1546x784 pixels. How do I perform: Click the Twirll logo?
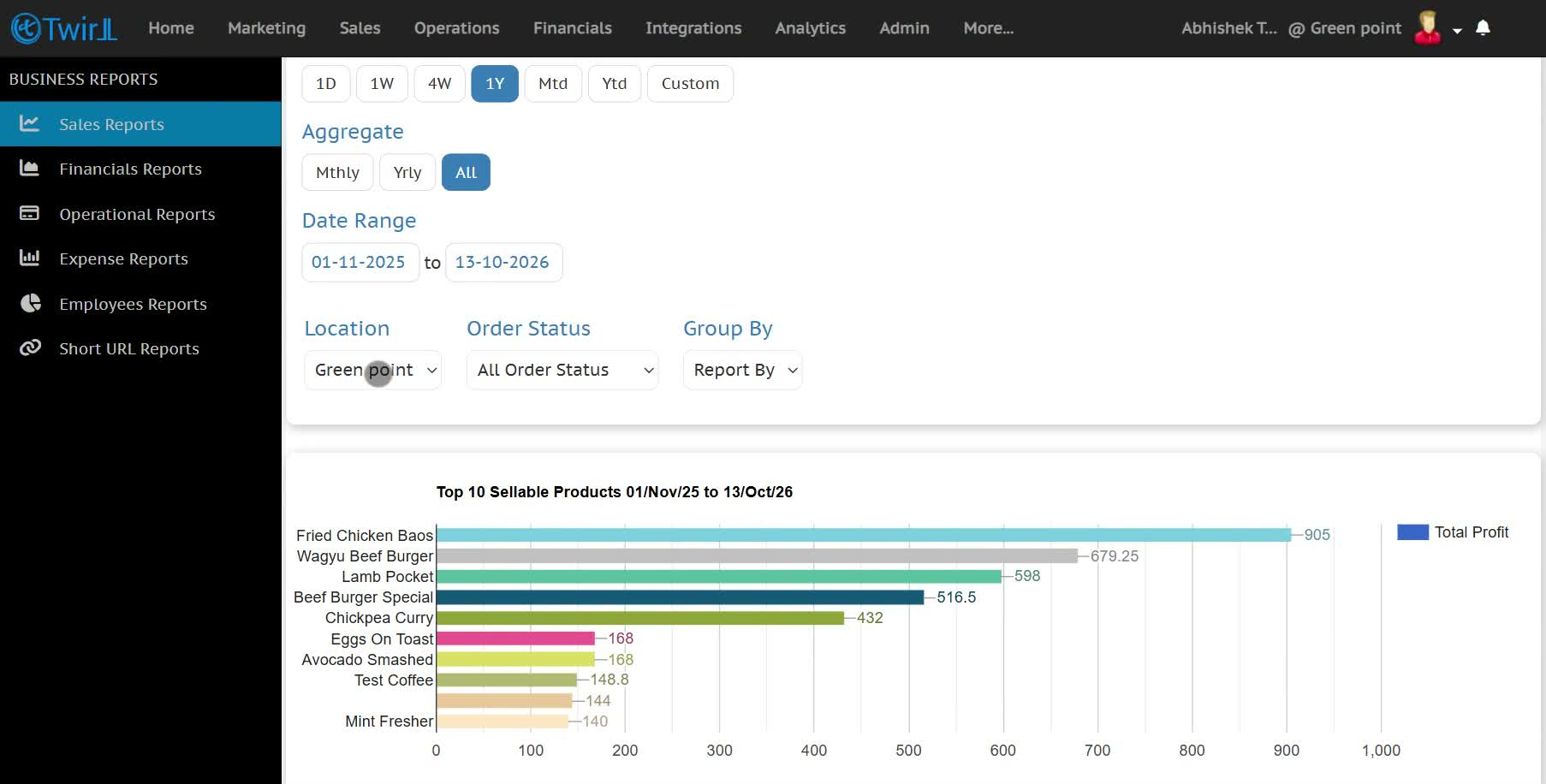(x=64, y=28)
